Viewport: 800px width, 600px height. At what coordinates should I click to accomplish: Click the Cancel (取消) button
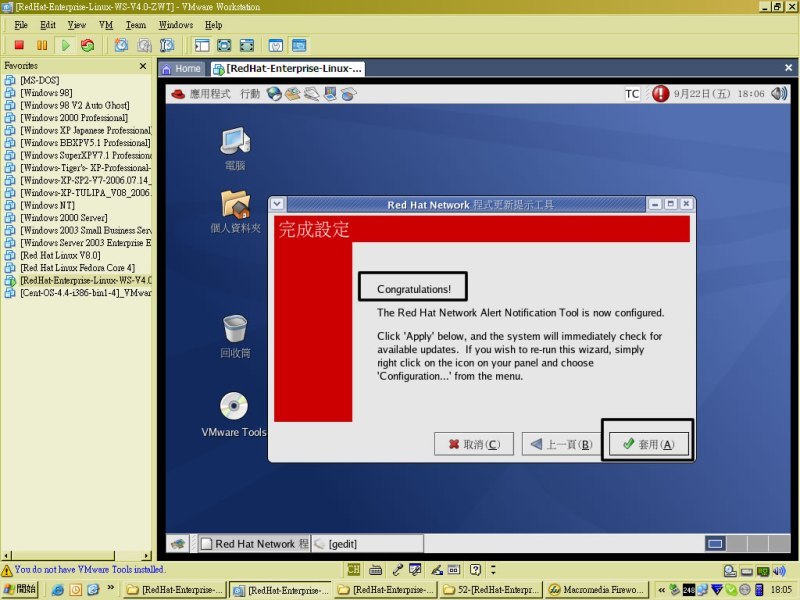[473, 444]
